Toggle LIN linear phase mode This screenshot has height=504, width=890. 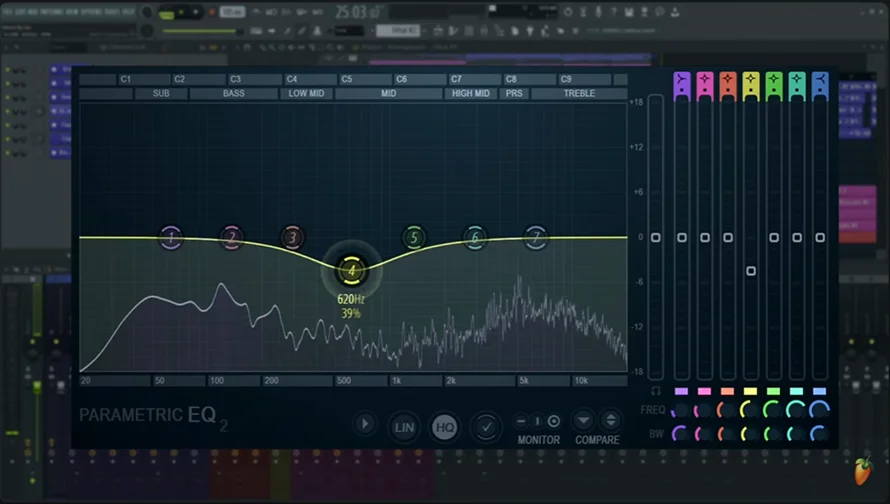[x=404, y=427]
